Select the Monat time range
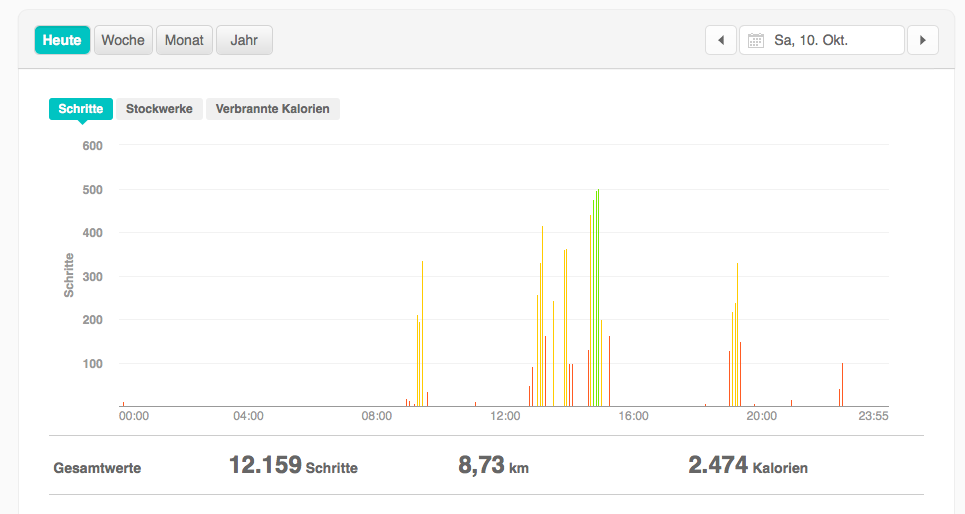 (x=184, y=40)
